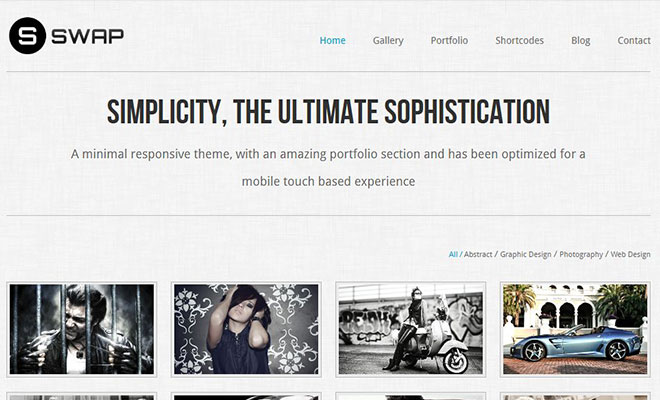Filter portfolio by Abstract

[x=478, y=254]
